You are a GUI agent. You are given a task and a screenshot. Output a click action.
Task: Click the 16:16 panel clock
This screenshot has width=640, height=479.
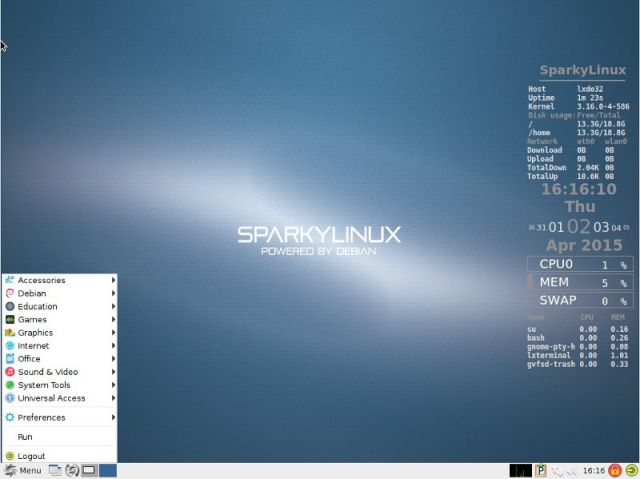click(x=593, y=471)
